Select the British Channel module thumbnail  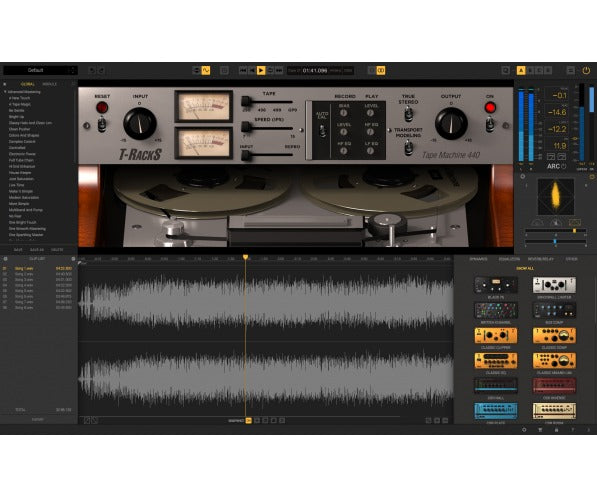point(496,310)
